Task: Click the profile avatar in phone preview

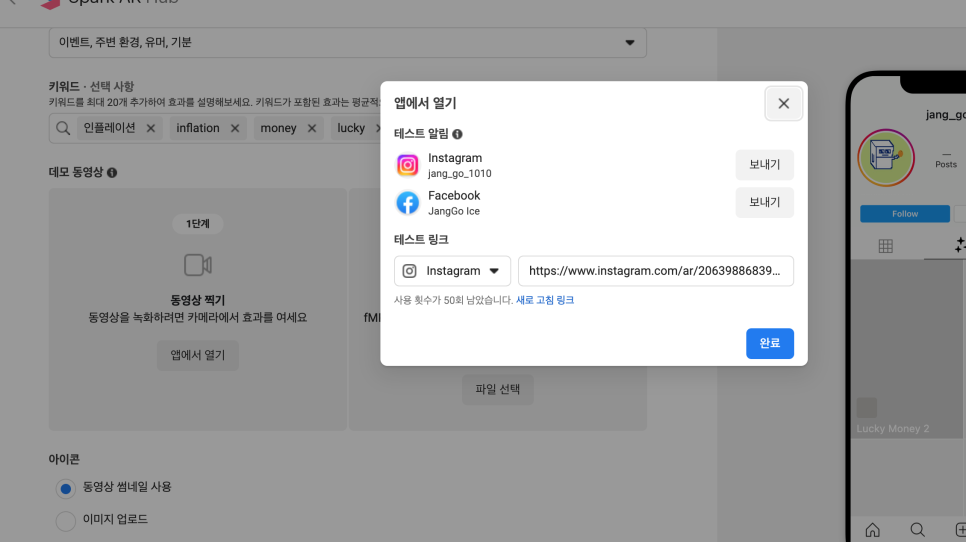Action: coord(886,158)
